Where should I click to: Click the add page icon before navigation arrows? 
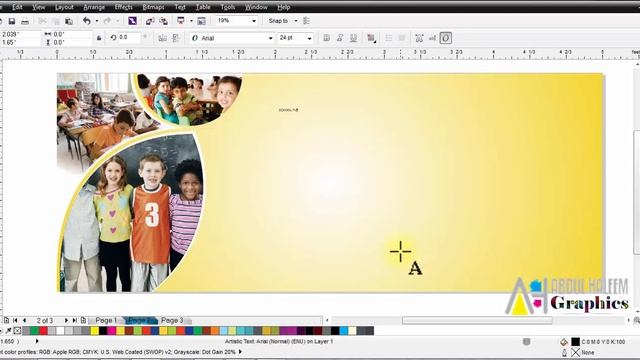(x=6, y=320)
